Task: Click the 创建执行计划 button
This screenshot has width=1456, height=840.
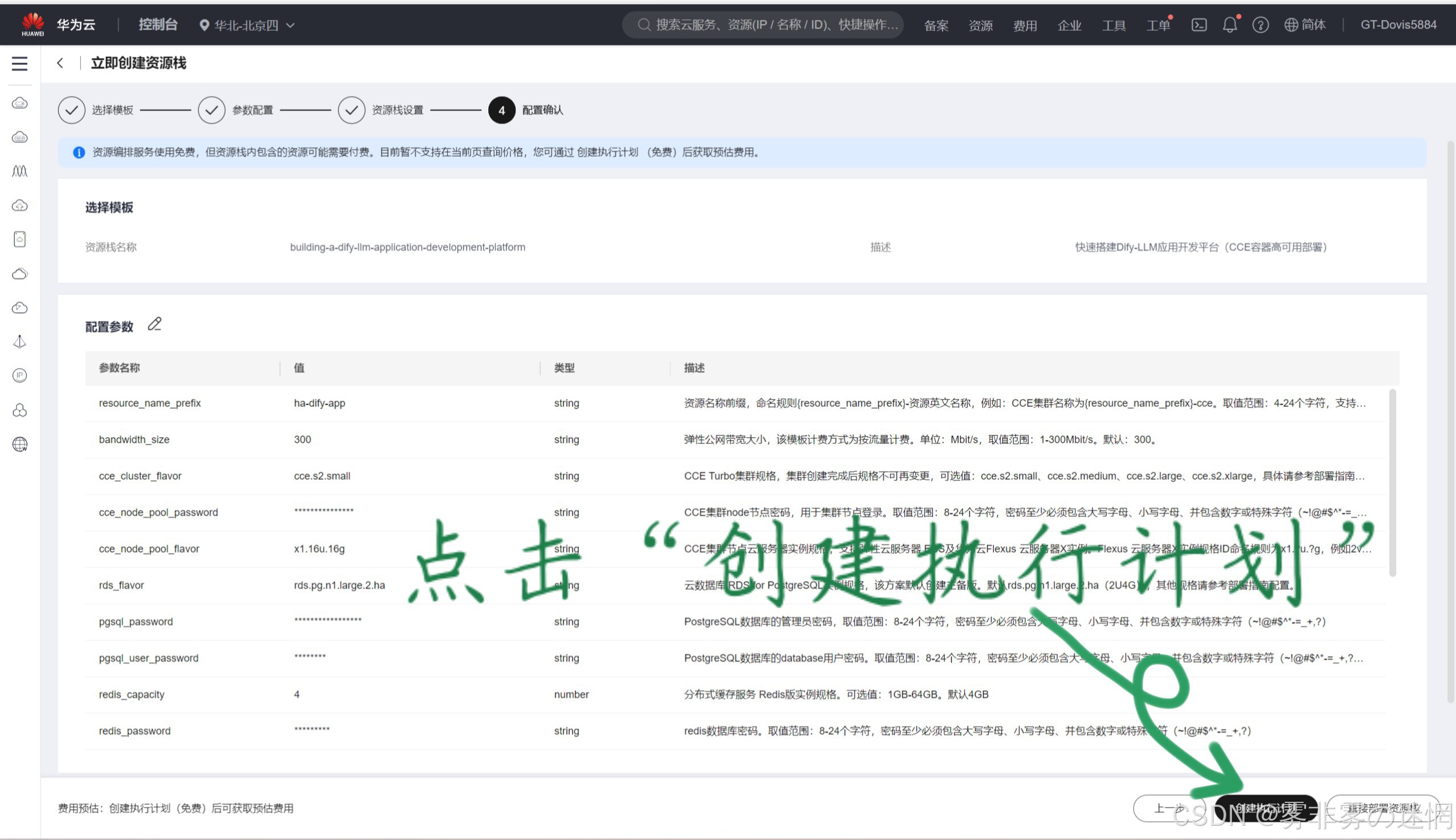Action: point(1266,808)
